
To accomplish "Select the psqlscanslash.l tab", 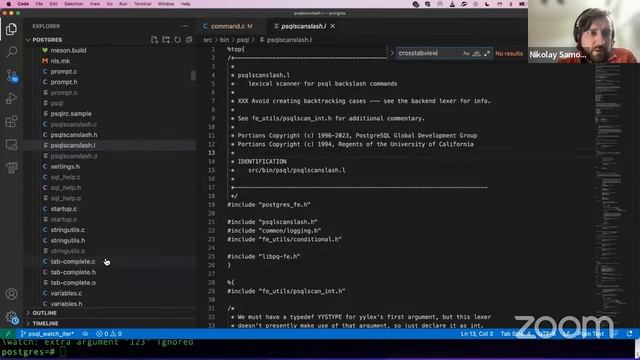I will click(x=303, y=26).
